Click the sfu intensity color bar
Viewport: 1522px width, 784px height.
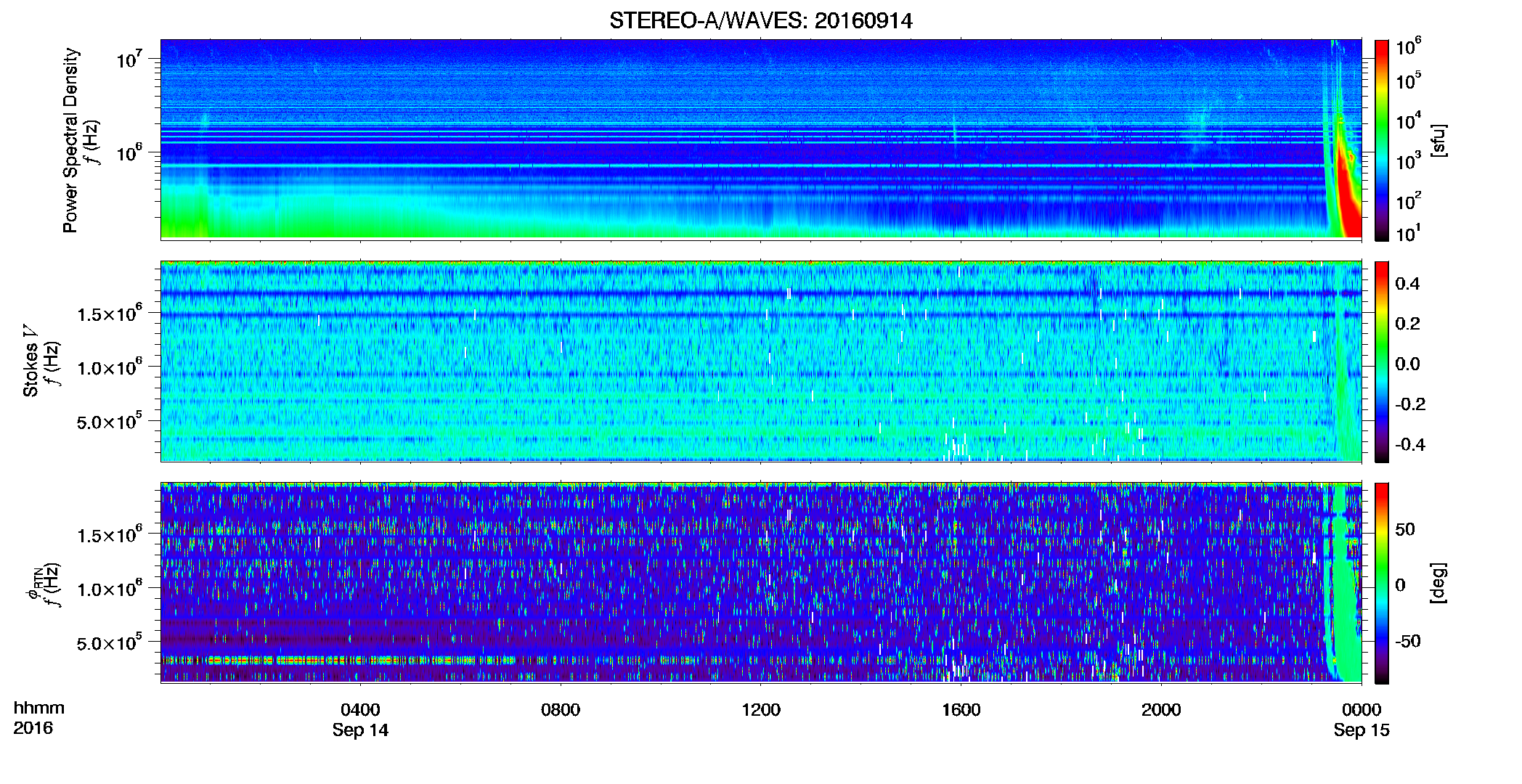(1382, 140)
